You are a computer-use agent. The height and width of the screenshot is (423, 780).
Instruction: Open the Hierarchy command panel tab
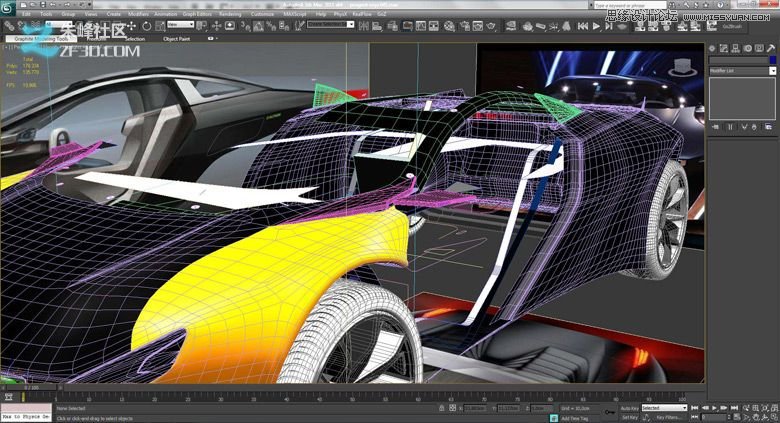pos(735,48)
